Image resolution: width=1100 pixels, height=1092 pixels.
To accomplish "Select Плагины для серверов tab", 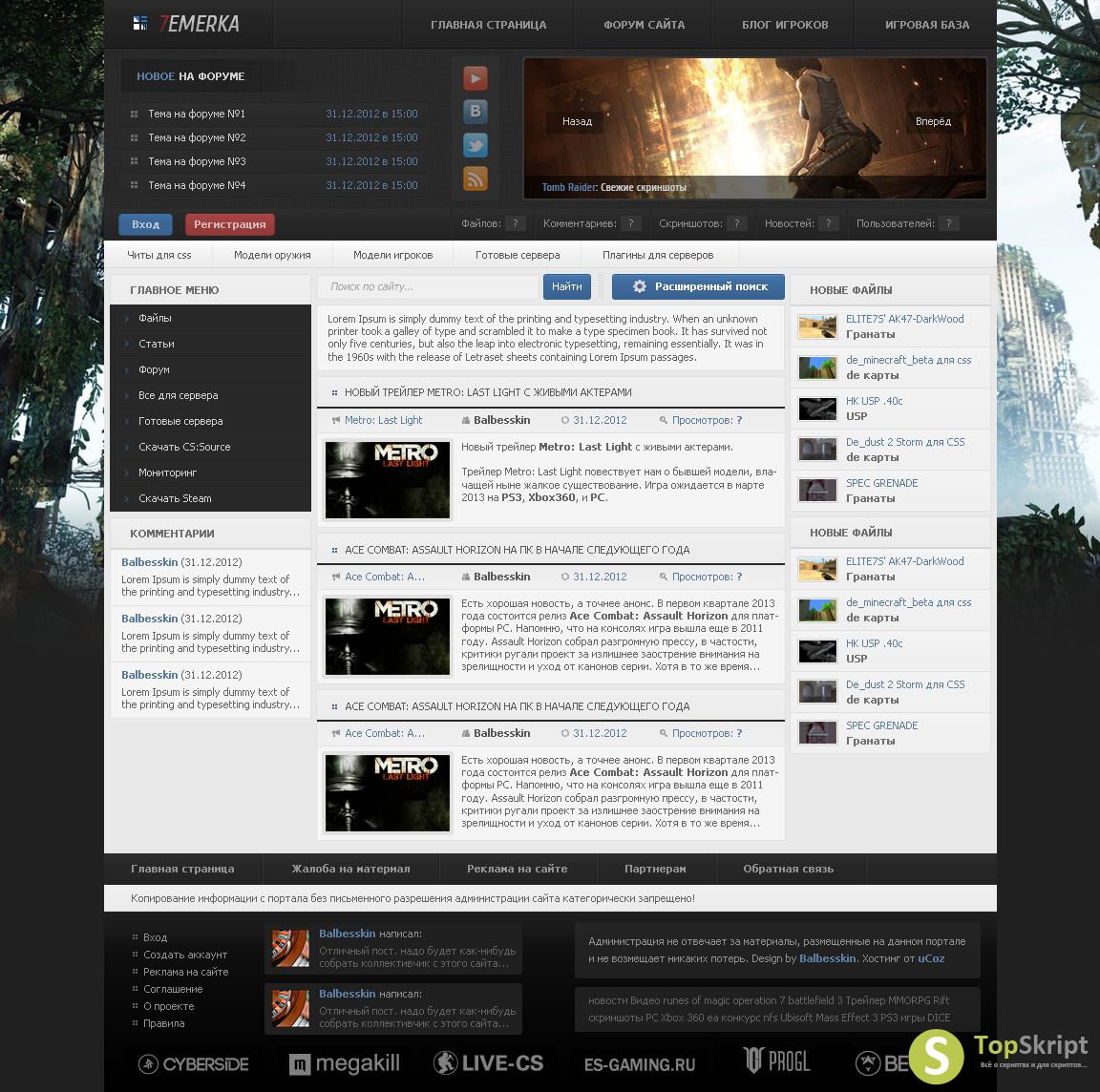I will coord(658,255).
